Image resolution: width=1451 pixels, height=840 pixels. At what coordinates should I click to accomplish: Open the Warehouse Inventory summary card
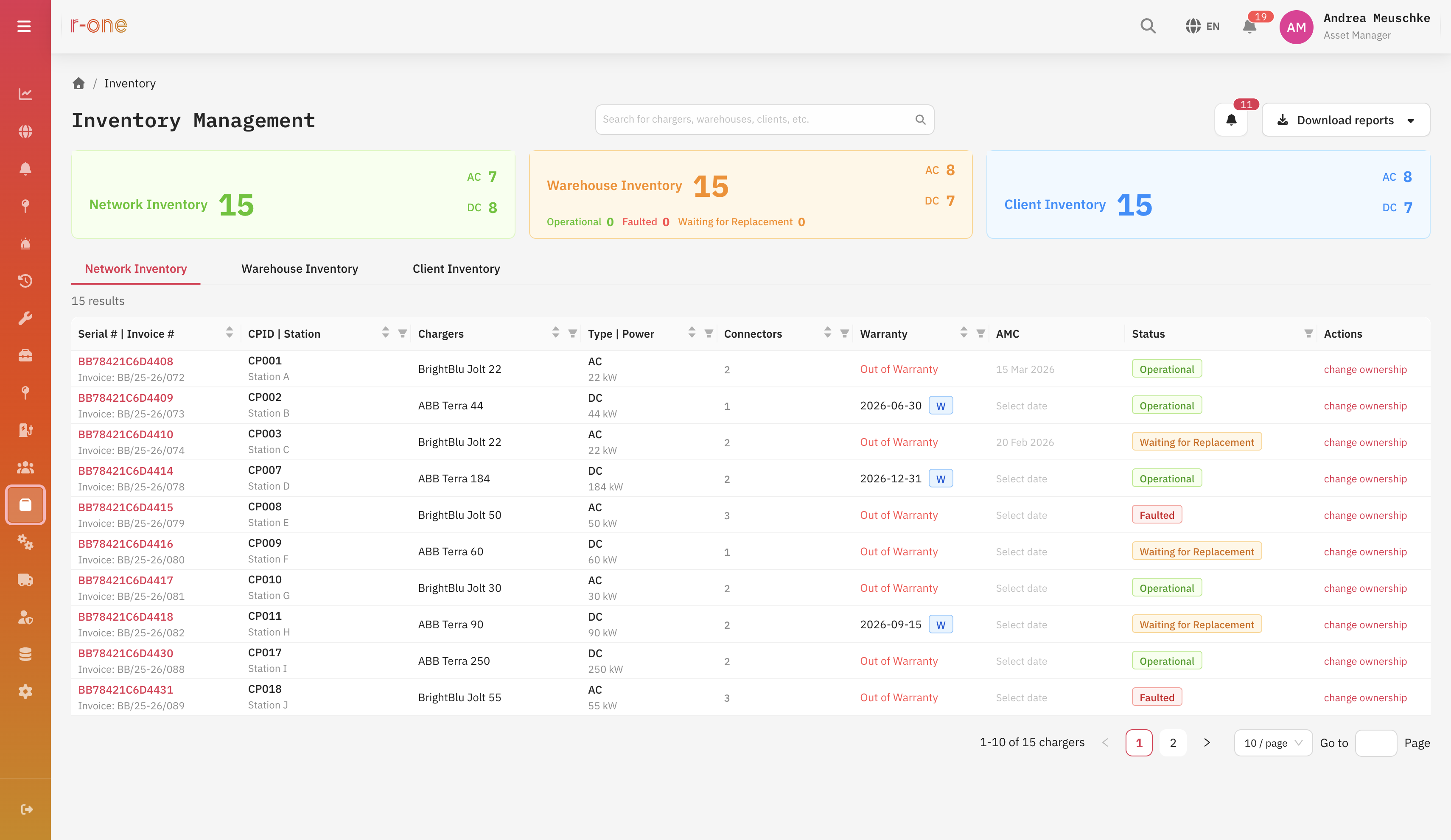coord(750,195)
